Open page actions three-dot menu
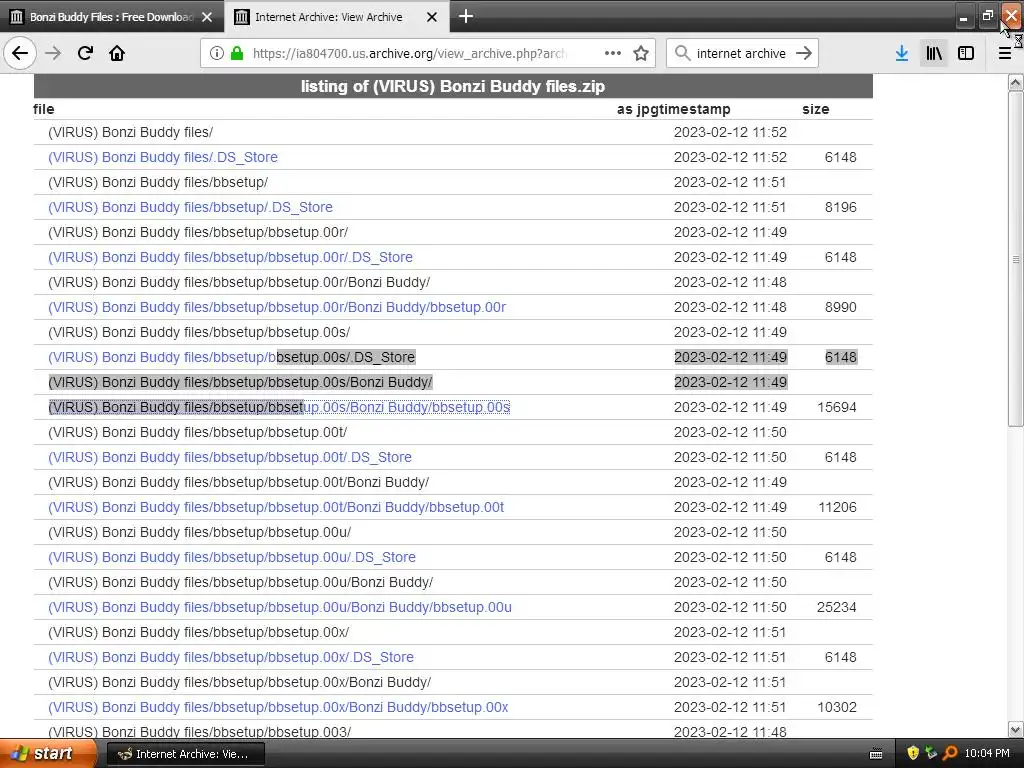 pos(613,53)
